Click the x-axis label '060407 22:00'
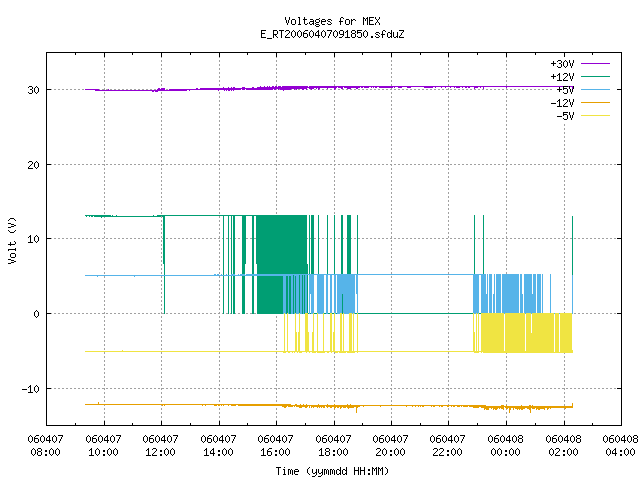640x480 pixels. pyautogui.click(x=448, y=446)
